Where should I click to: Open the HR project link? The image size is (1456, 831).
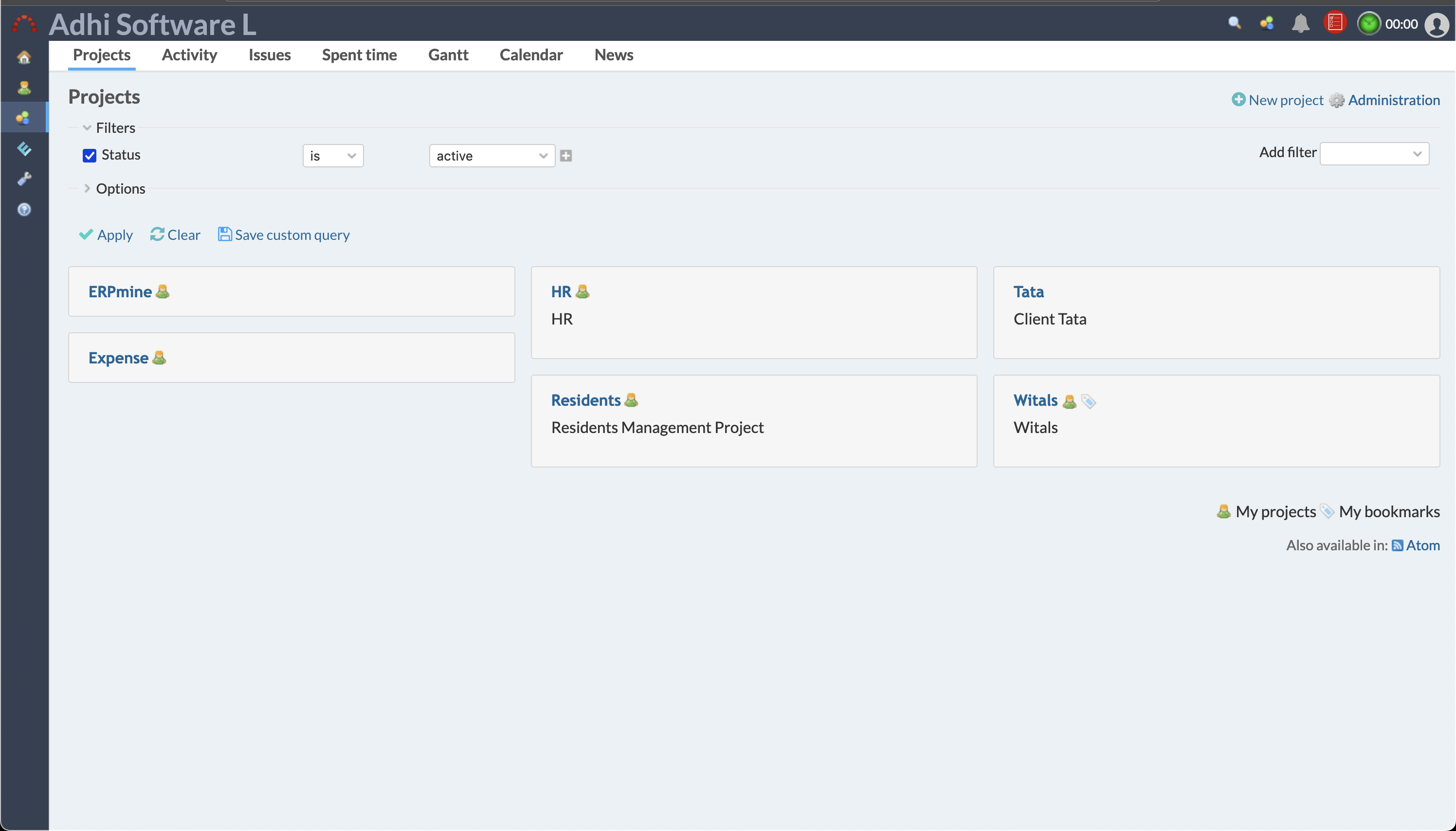(561, 291)
